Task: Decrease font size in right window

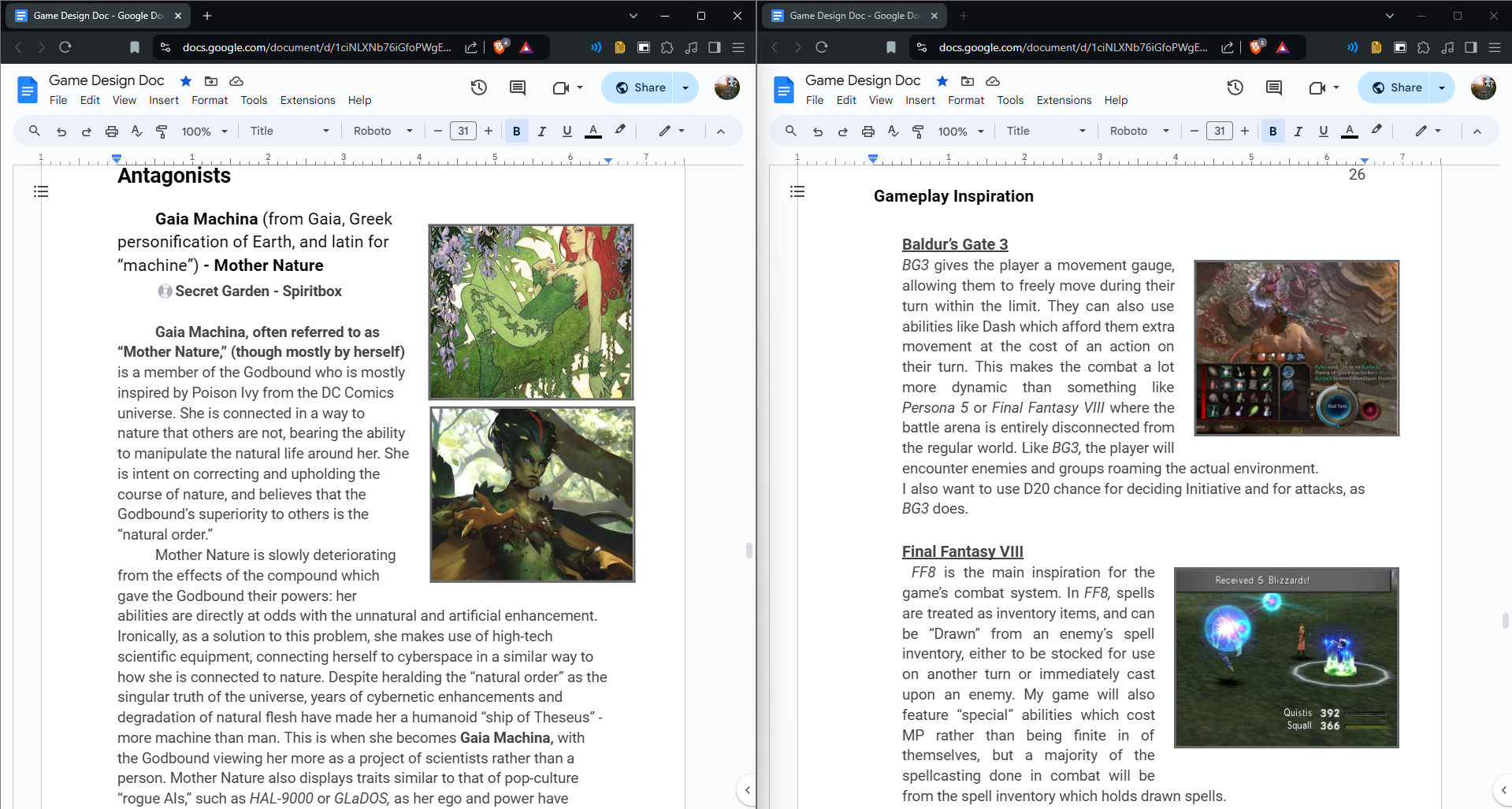Action: click(1194, 131)
